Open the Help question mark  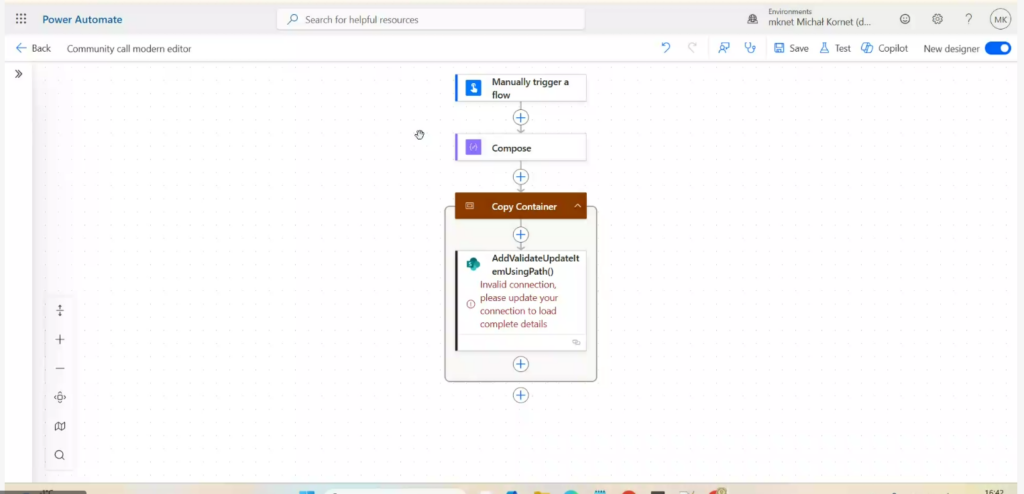point(969,19)
